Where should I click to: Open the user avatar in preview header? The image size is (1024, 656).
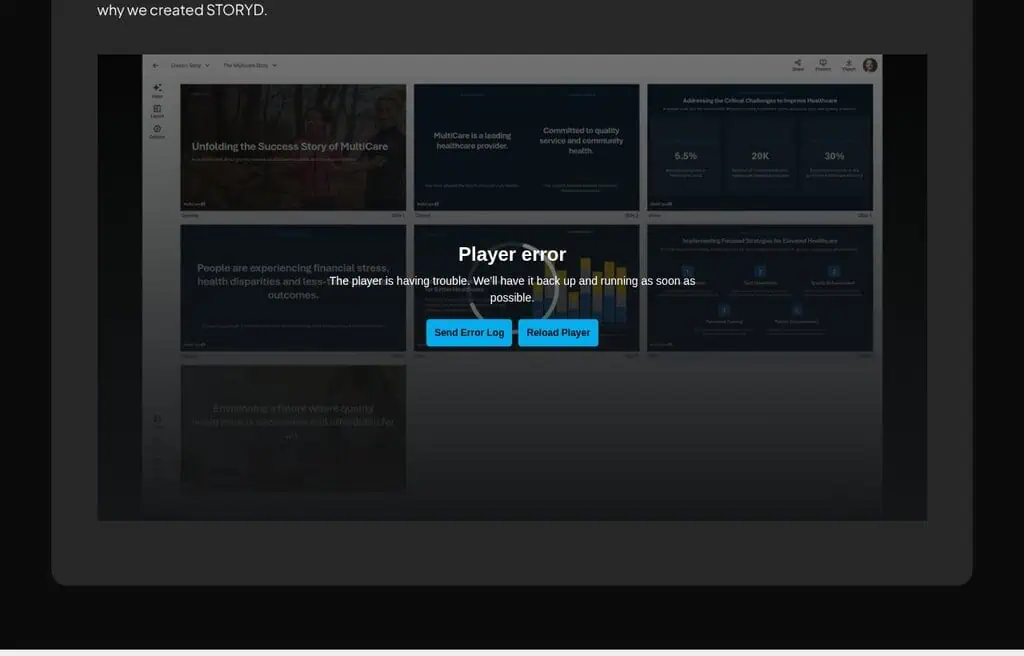pos(870,65)
